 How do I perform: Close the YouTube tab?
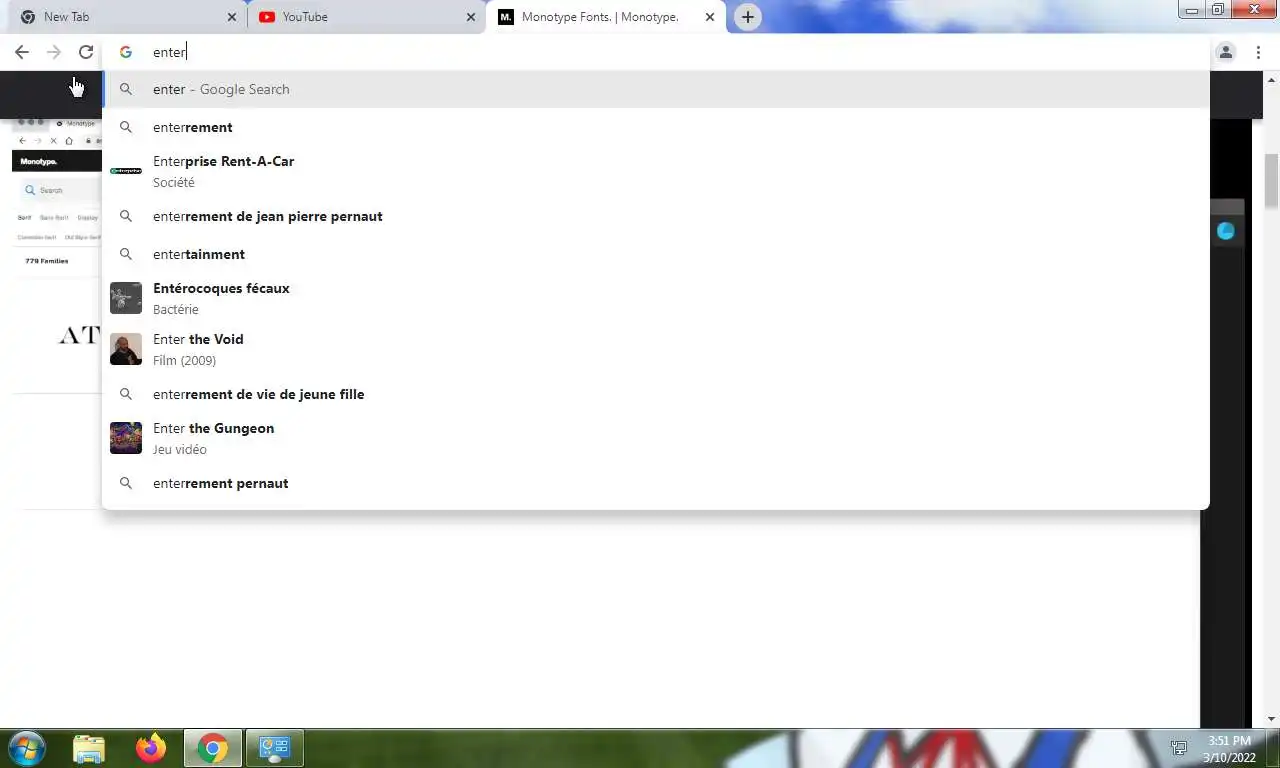click(x=471, y=17)
